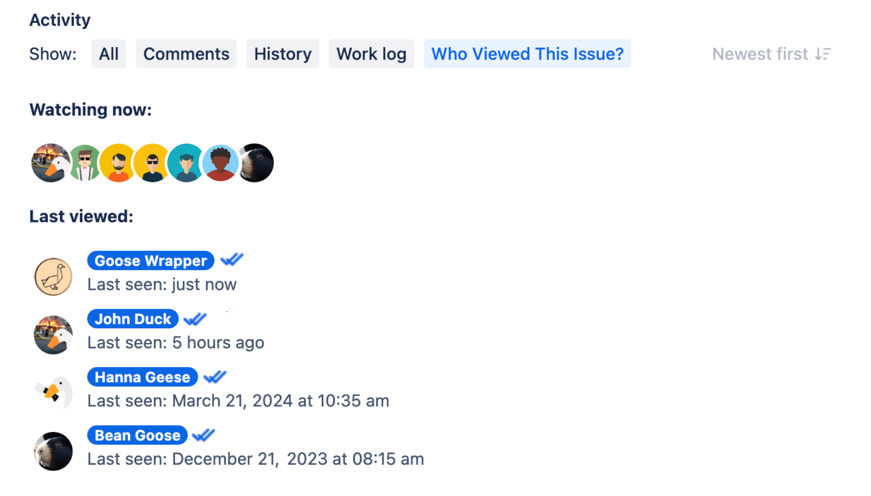The height and width of the screenshot is (496, 871).
Task: Switch to the Work log tab
Action: [x=371, y=54]
